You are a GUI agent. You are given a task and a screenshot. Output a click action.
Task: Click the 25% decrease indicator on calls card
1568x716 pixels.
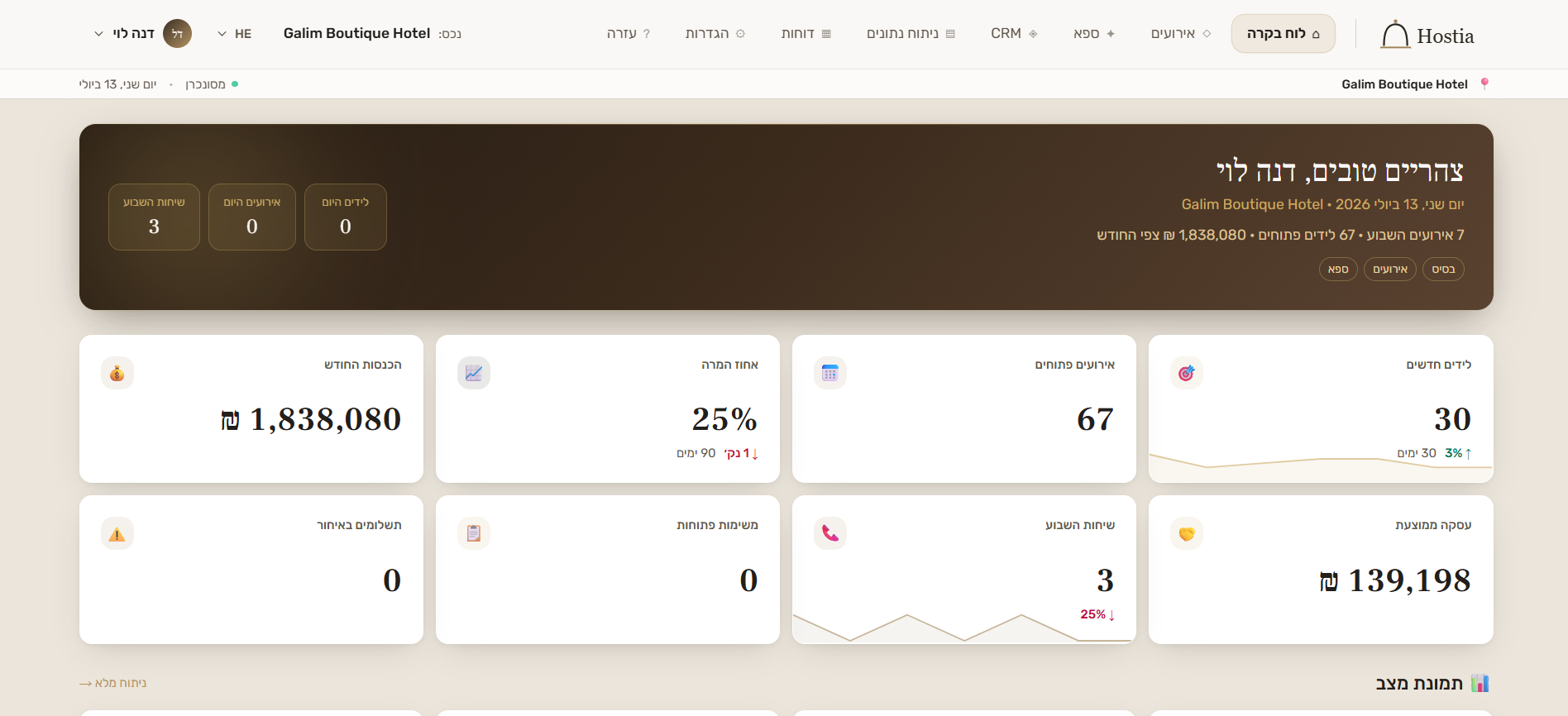point(1098,614)
